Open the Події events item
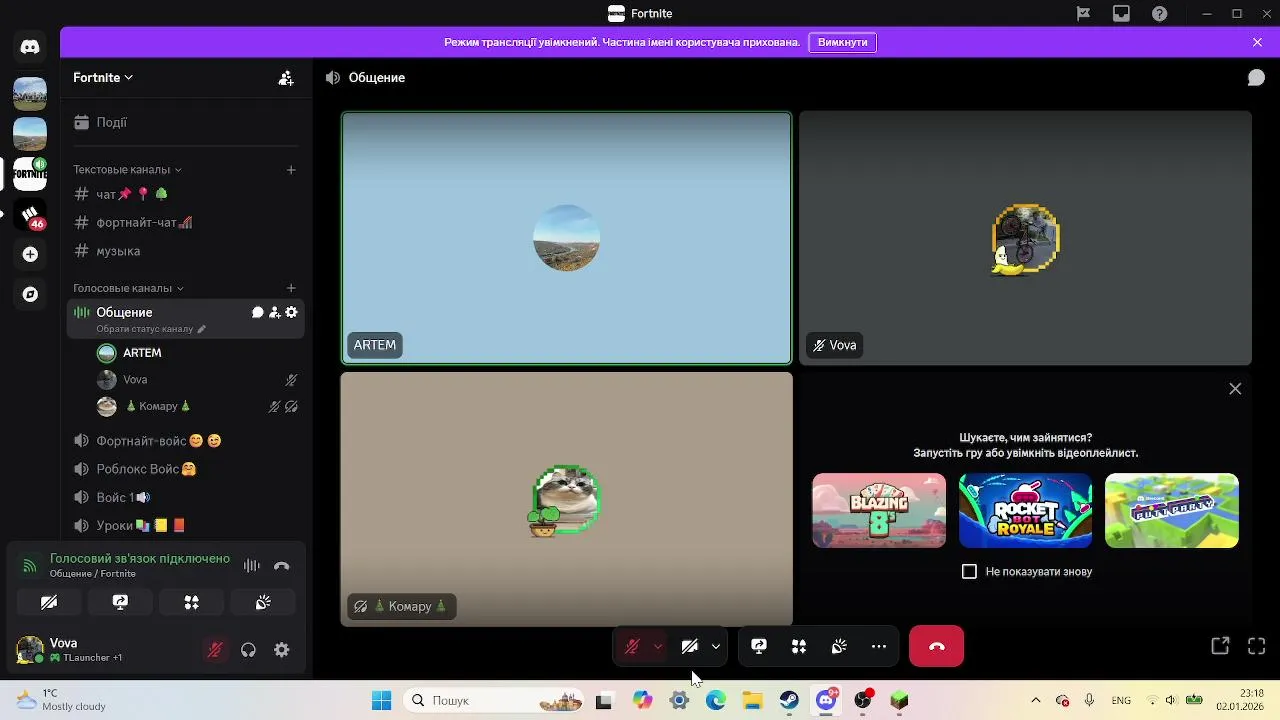The height and width of the screenshot is (720, 1280). [x=186, y=122]
